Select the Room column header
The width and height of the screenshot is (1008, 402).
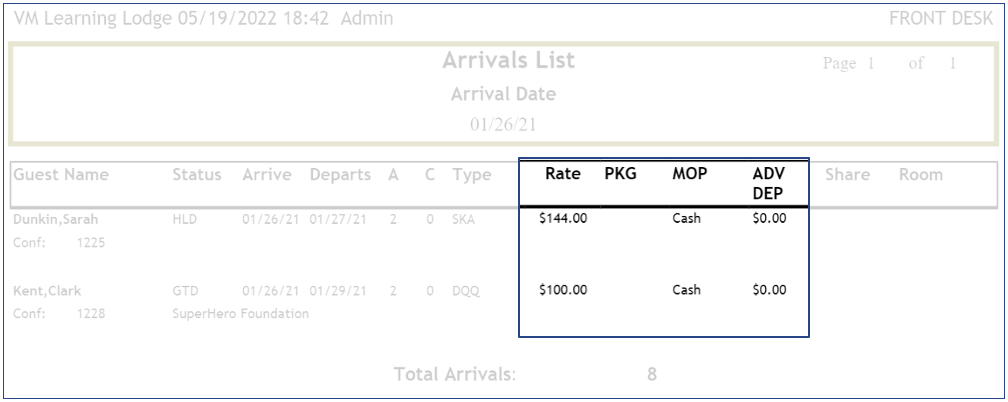[920, 175]
